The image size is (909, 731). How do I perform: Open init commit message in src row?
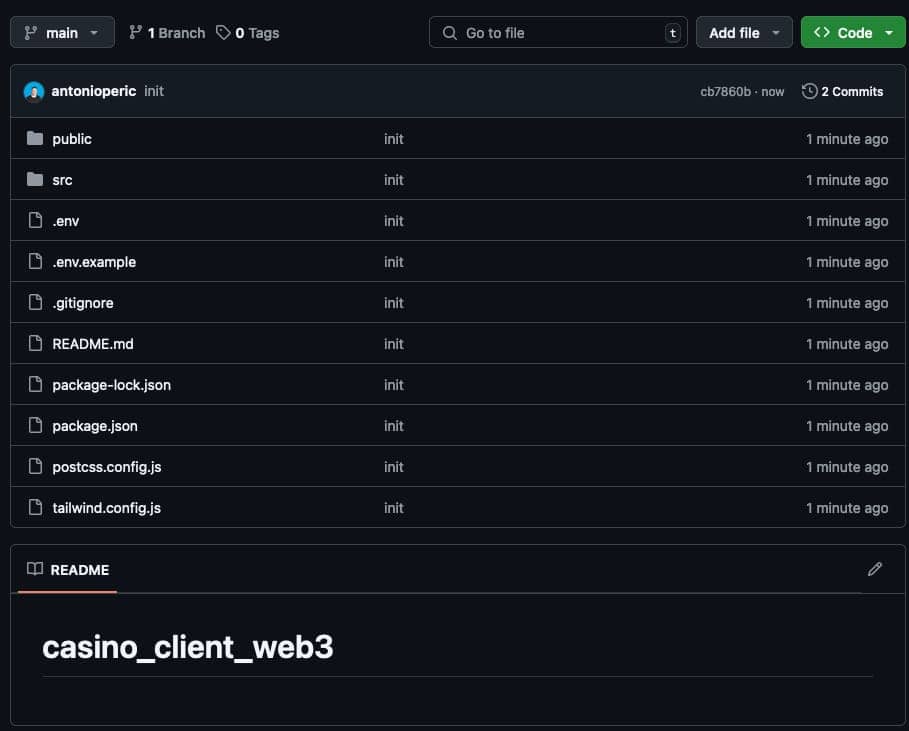tap(394, 180)
